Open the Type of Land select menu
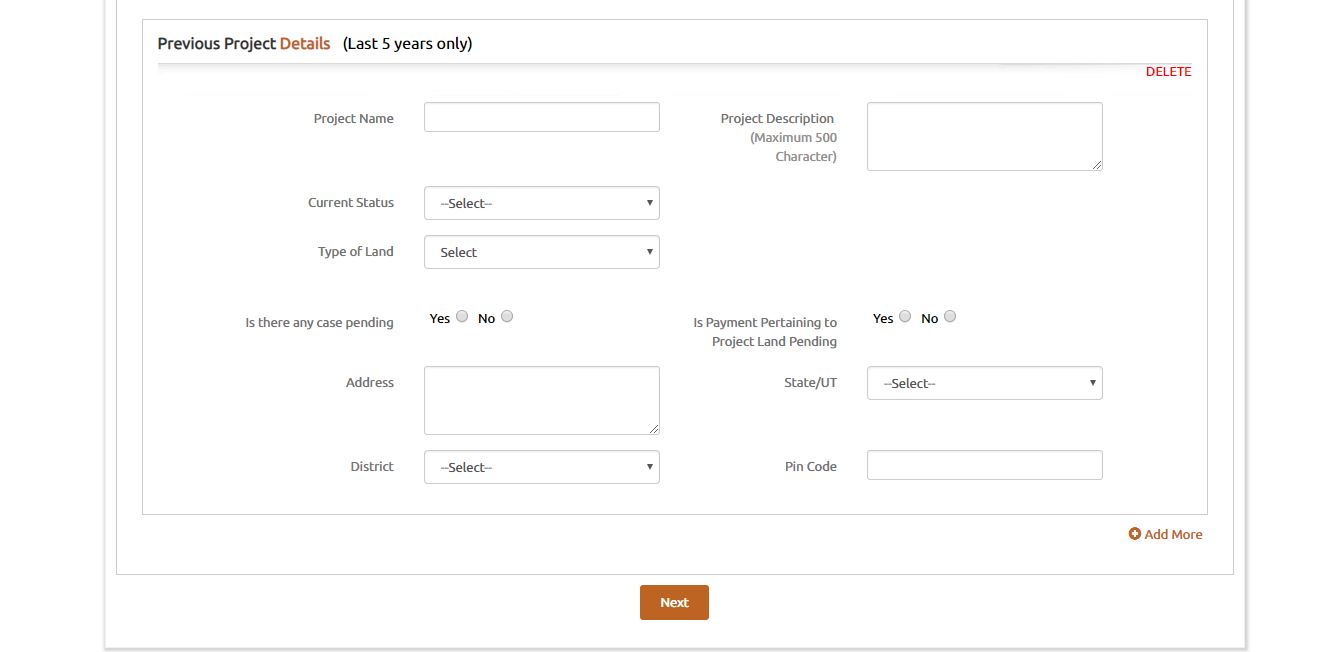1342x652 pixels. tap(541, 252)
